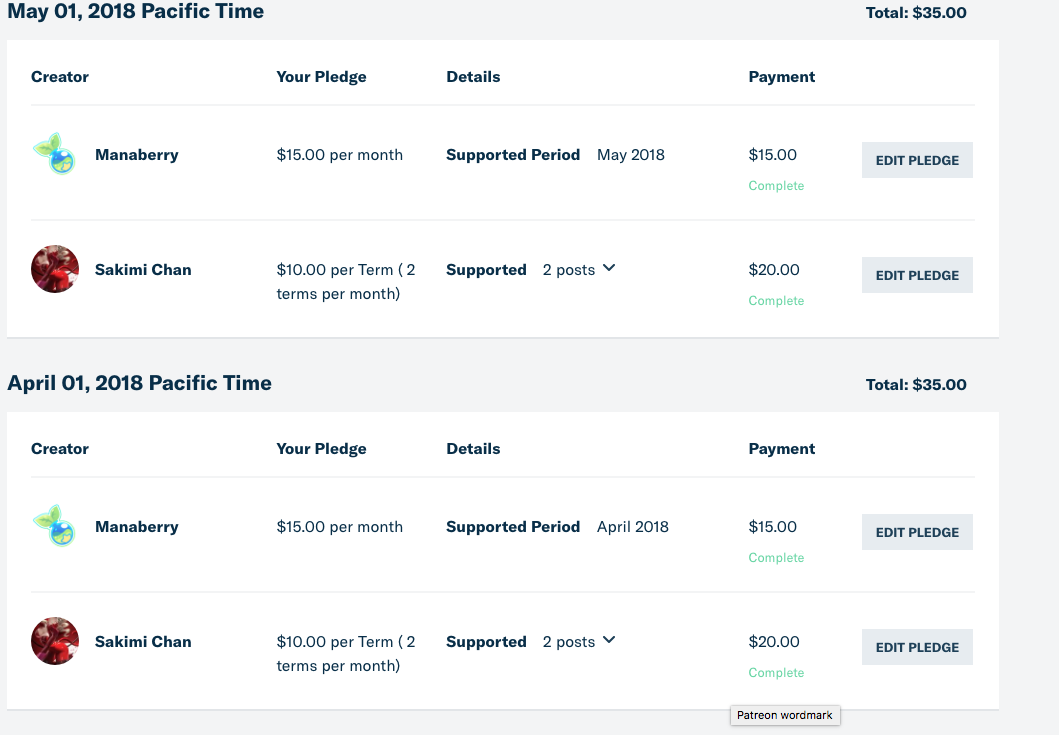This screenshot has height=735, width=1059.
Task: Expand the 2 posts chevron for May
Action: coord(609,268)
